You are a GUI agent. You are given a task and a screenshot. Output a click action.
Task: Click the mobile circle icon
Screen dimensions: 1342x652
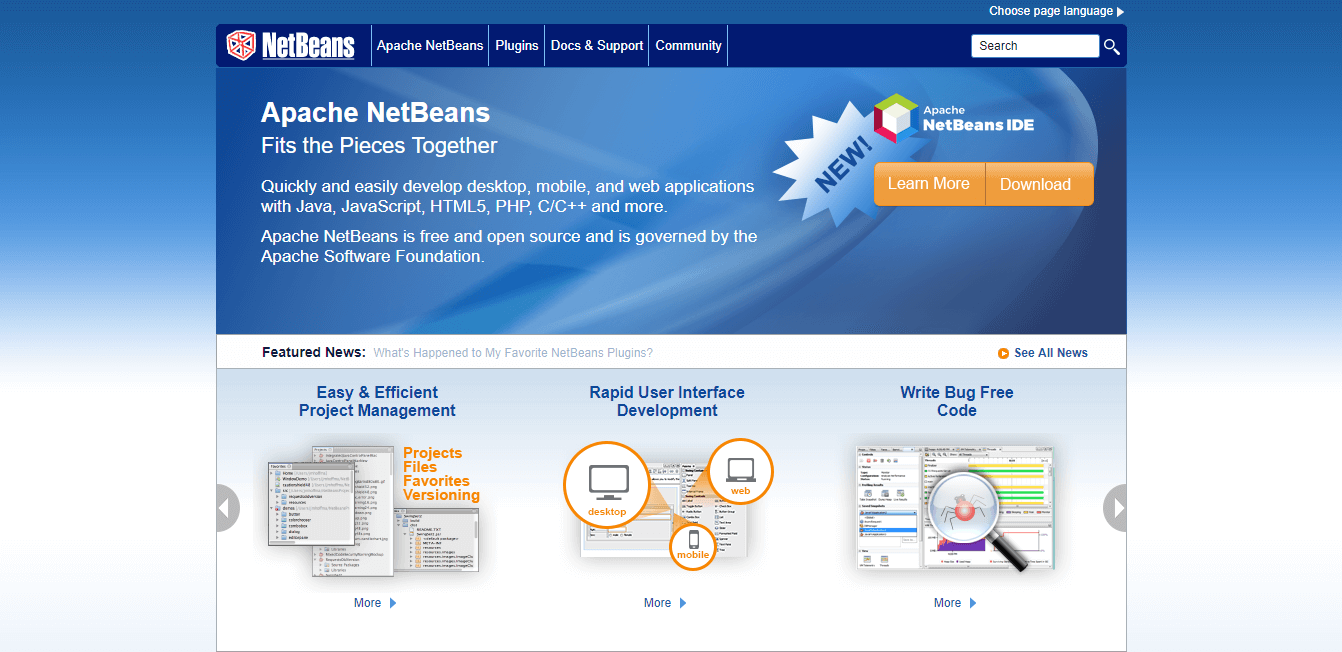pyautogui.click(x=693, y=546)
